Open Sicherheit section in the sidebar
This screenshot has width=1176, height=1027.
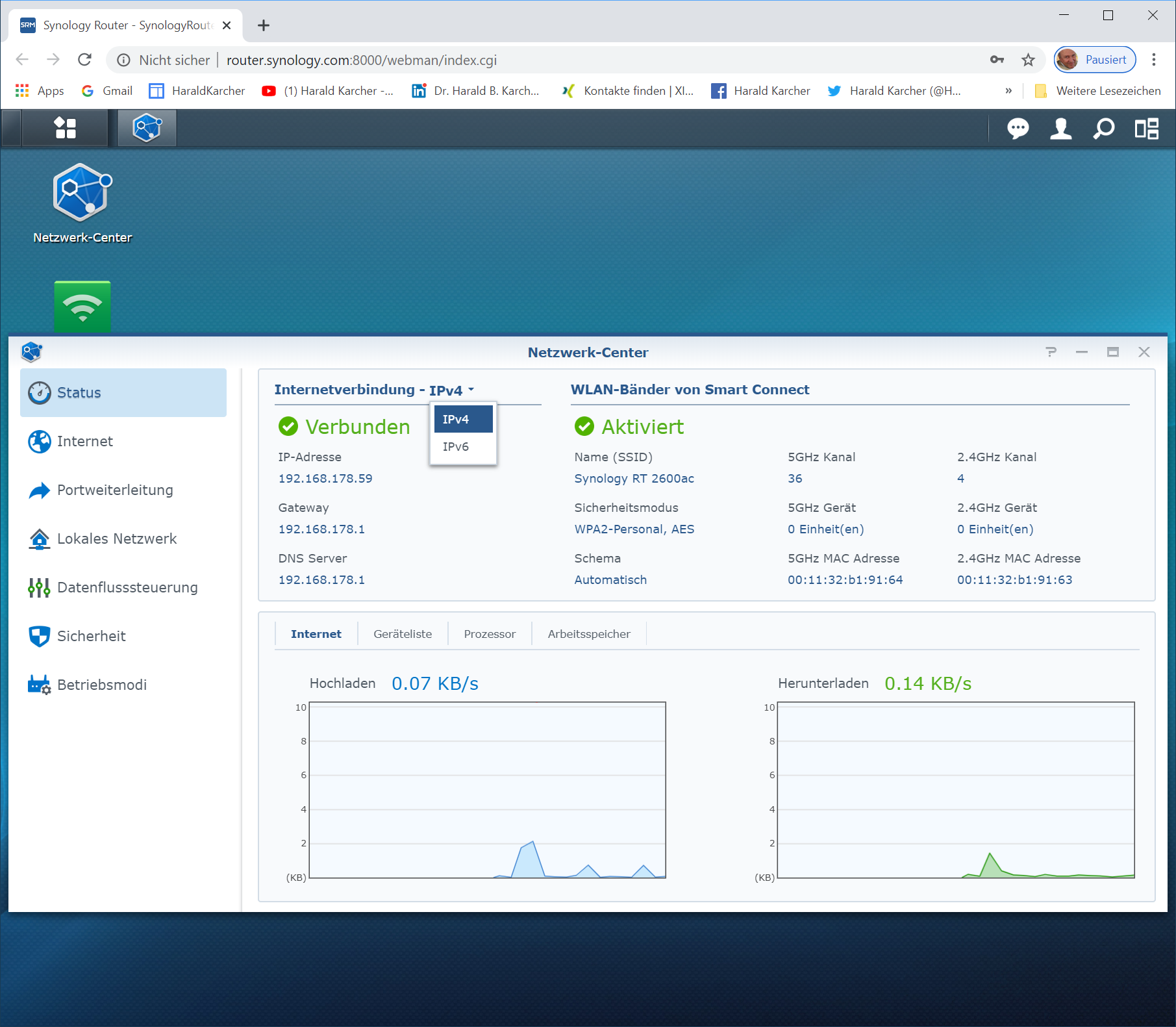92,637
